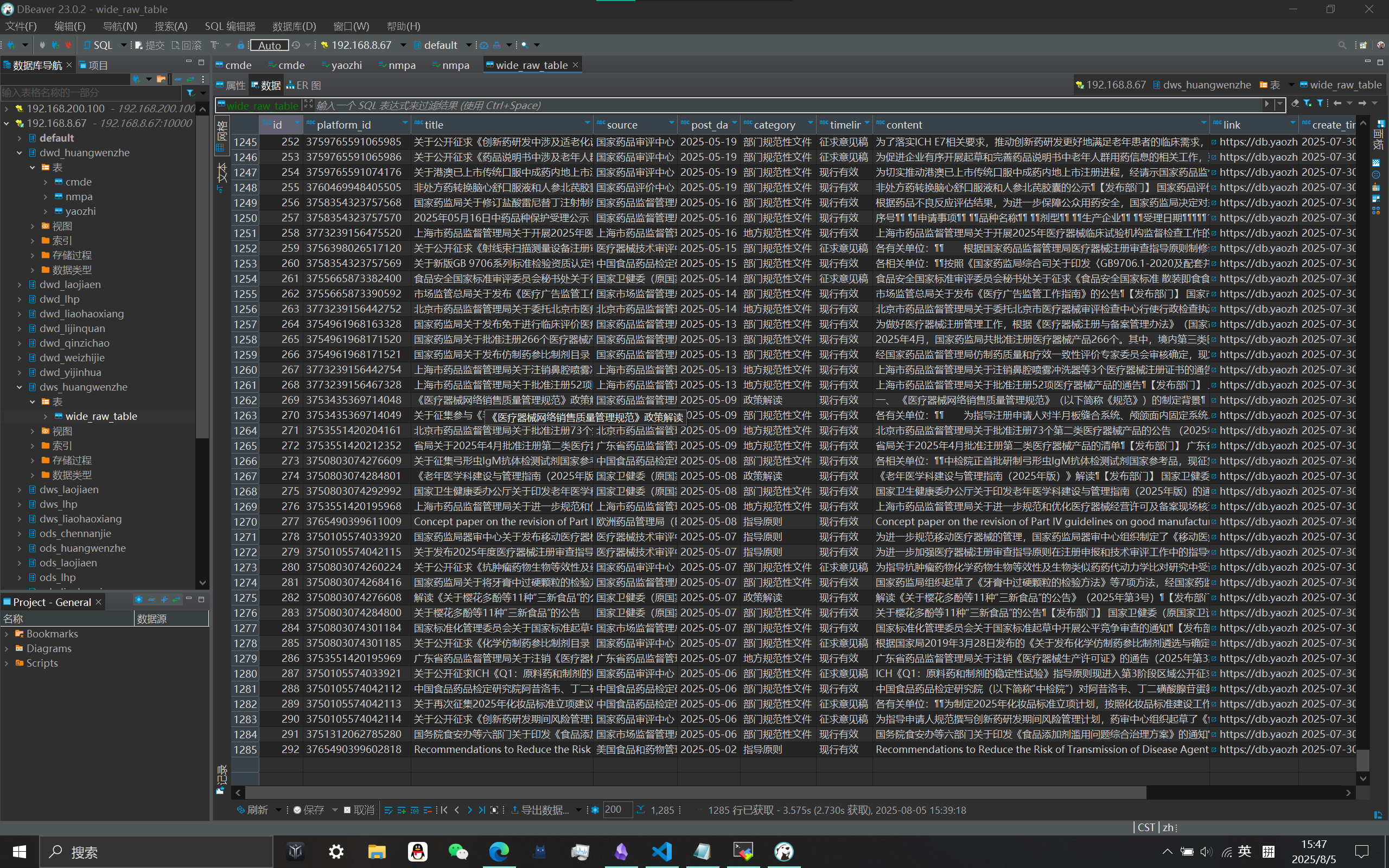Viewport: 1389px width, 868px height.
Task: Click the history back arrow icon
Action: tap(1337, 103)
